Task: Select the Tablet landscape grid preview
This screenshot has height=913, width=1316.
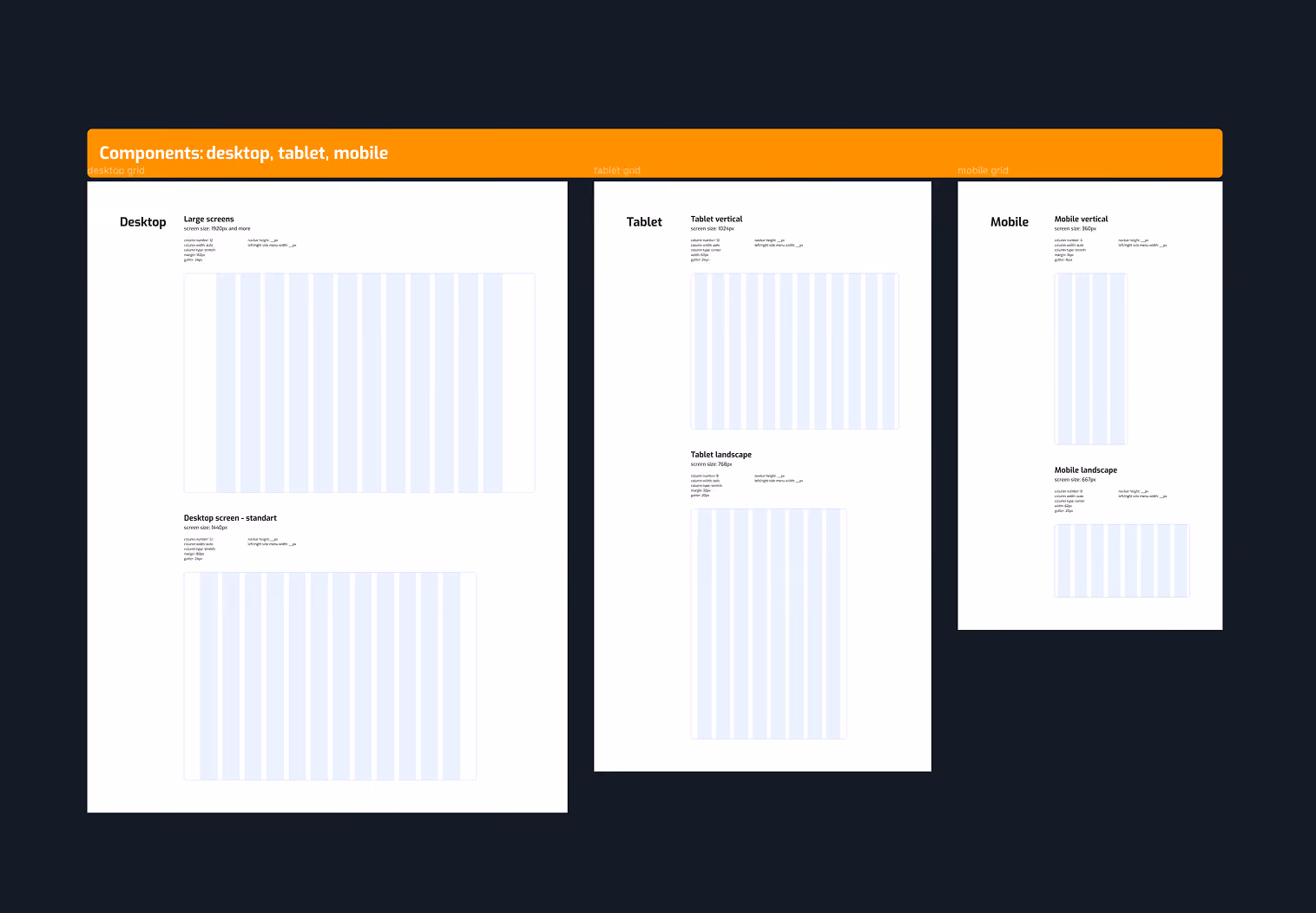Action: pyautogui.click(x=768, y=624)
